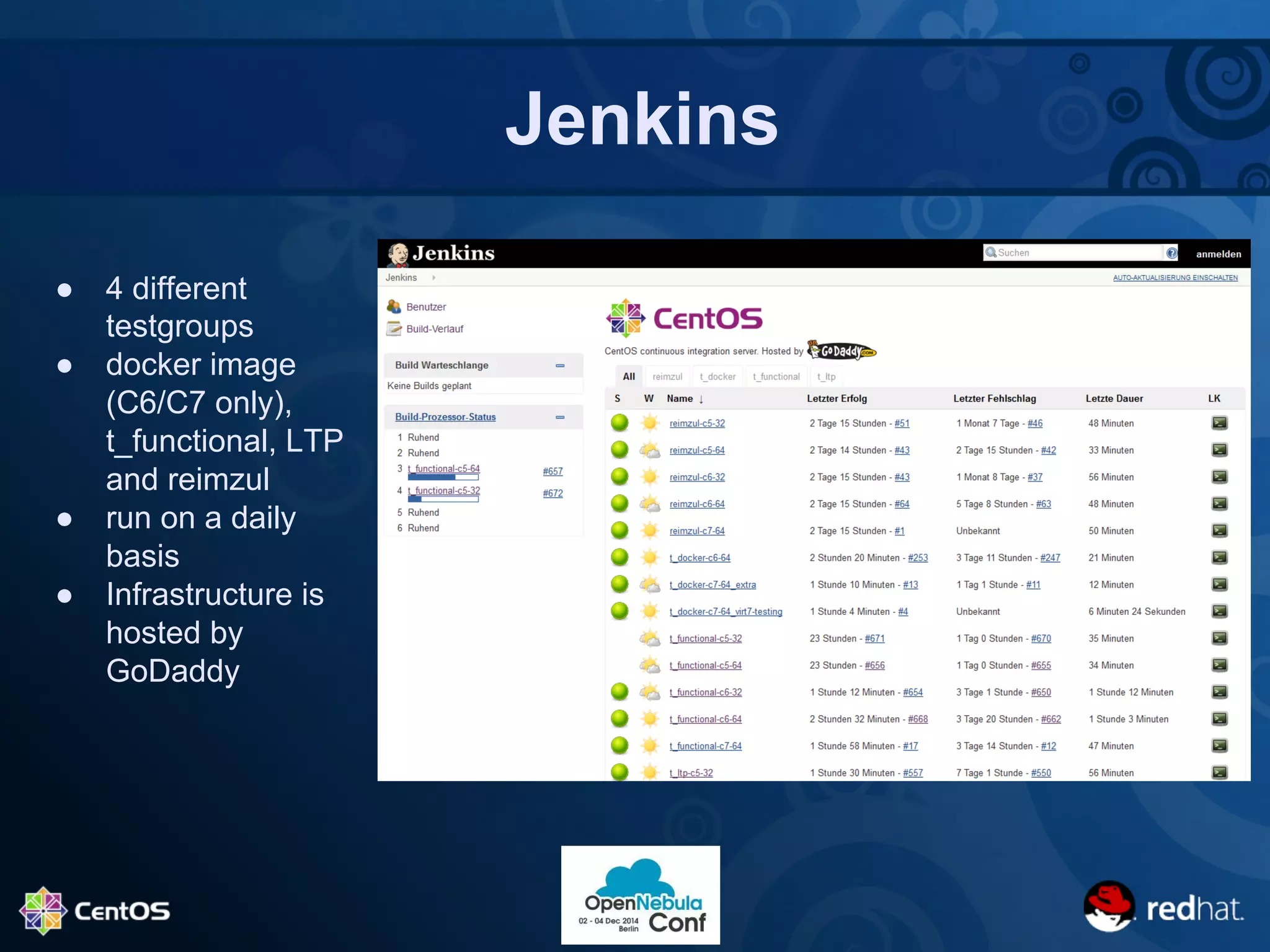Click the Jenkins butler logo icon
The width and height of the screenshot is (1270, 952).
click(397, 254)
